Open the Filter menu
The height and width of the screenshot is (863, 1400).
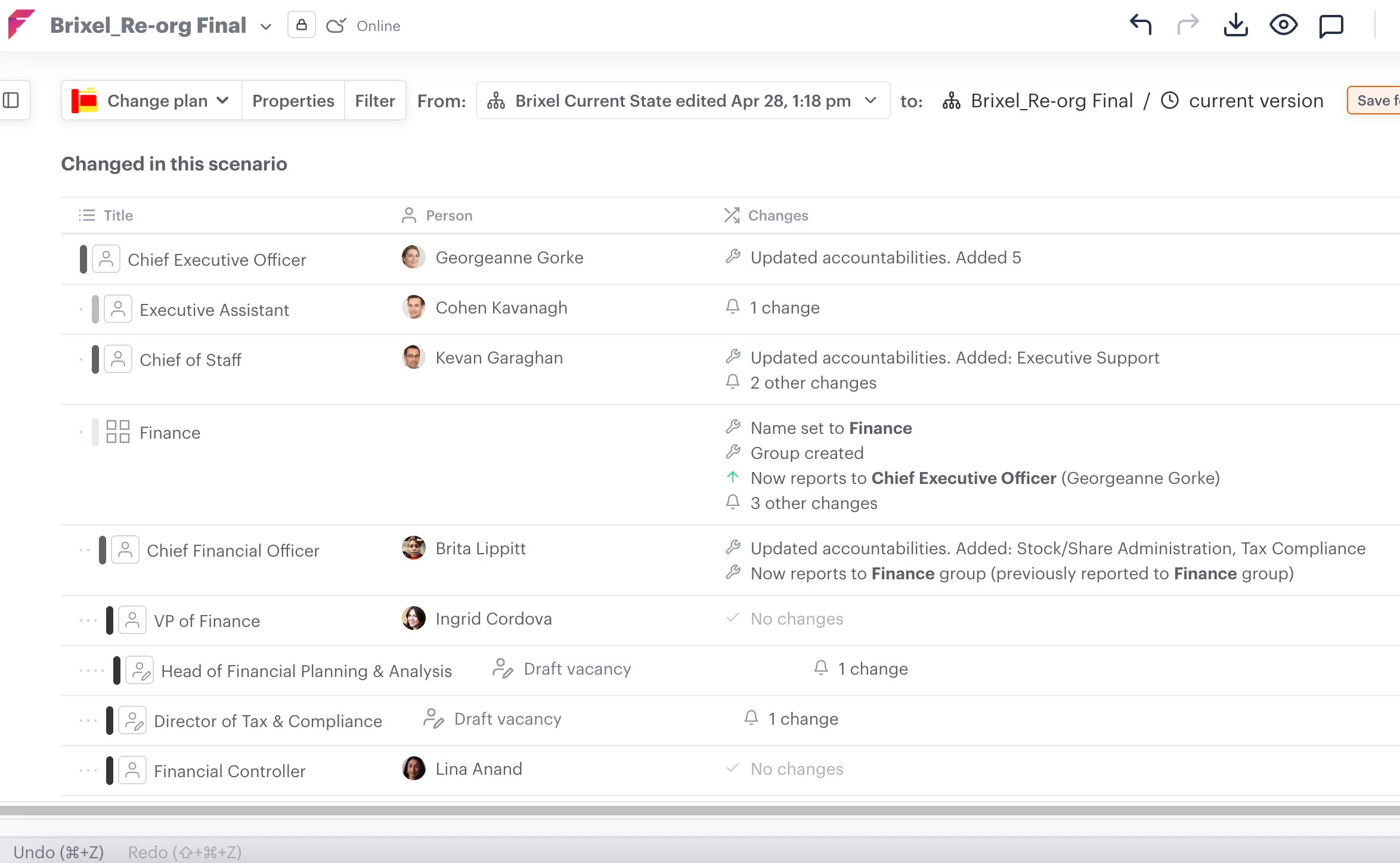pos(375,100)
